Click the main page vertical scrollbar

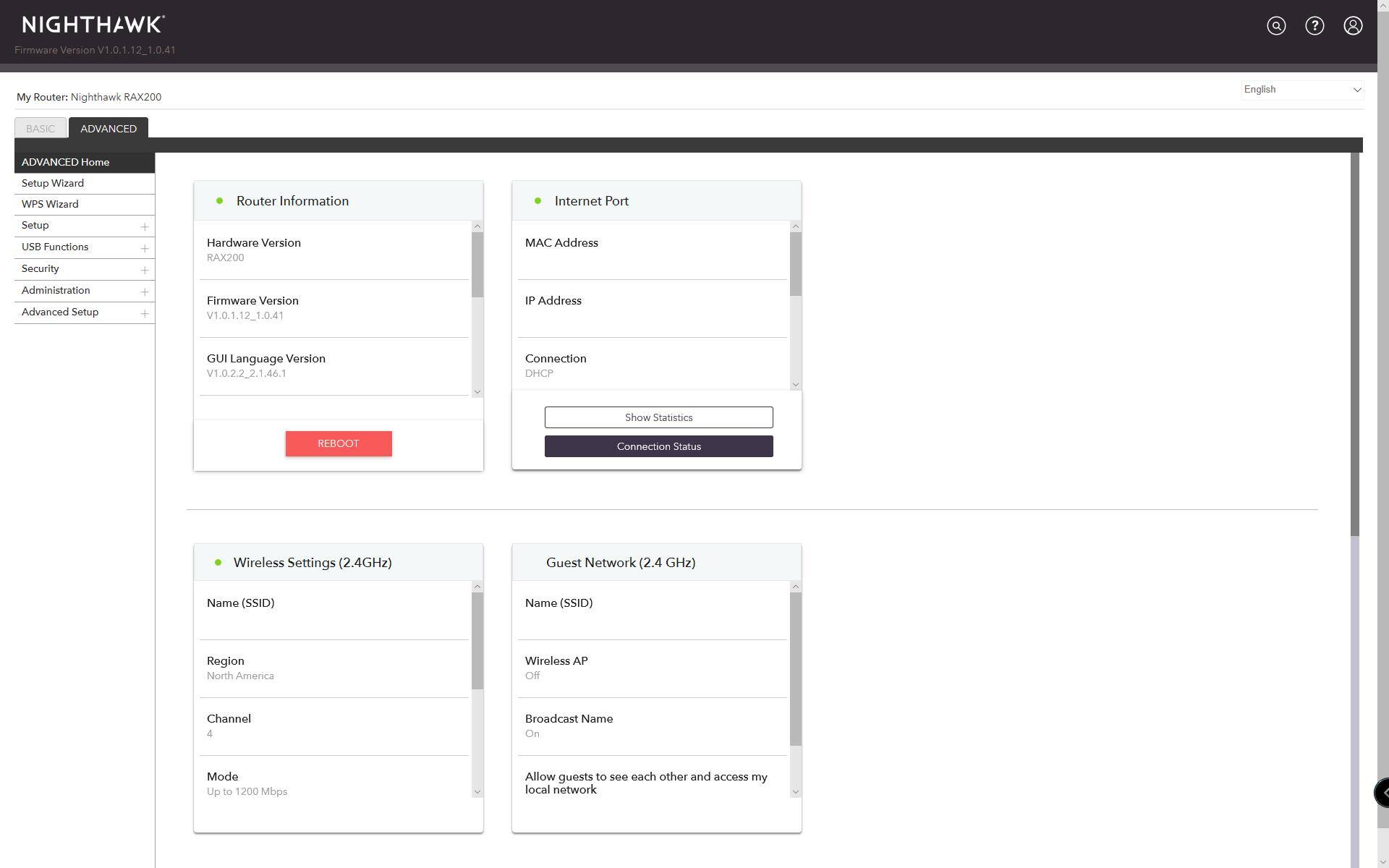tap(1354, 344)
